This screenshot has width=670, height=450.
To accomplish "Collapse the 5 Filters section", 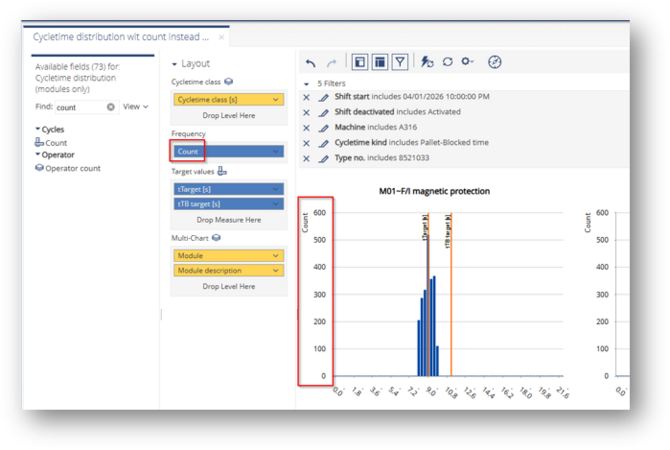I will [306, 84].
